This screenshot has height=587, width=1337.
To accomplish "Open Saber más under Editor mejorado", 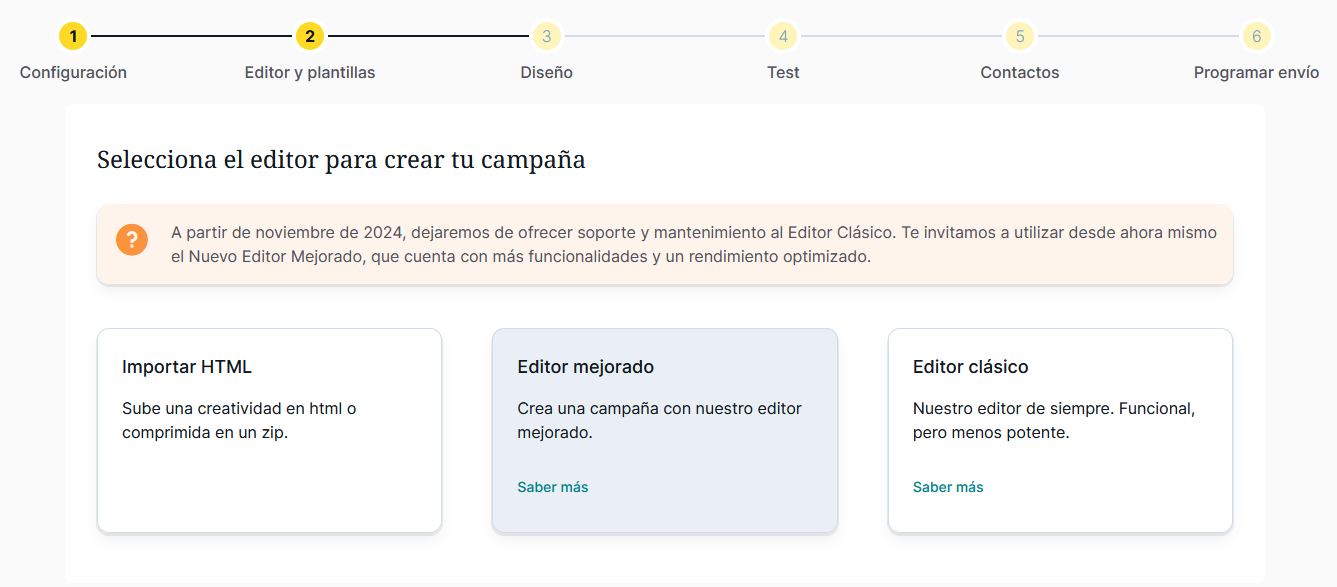I will pyautogui.click(x=553, y=487).
